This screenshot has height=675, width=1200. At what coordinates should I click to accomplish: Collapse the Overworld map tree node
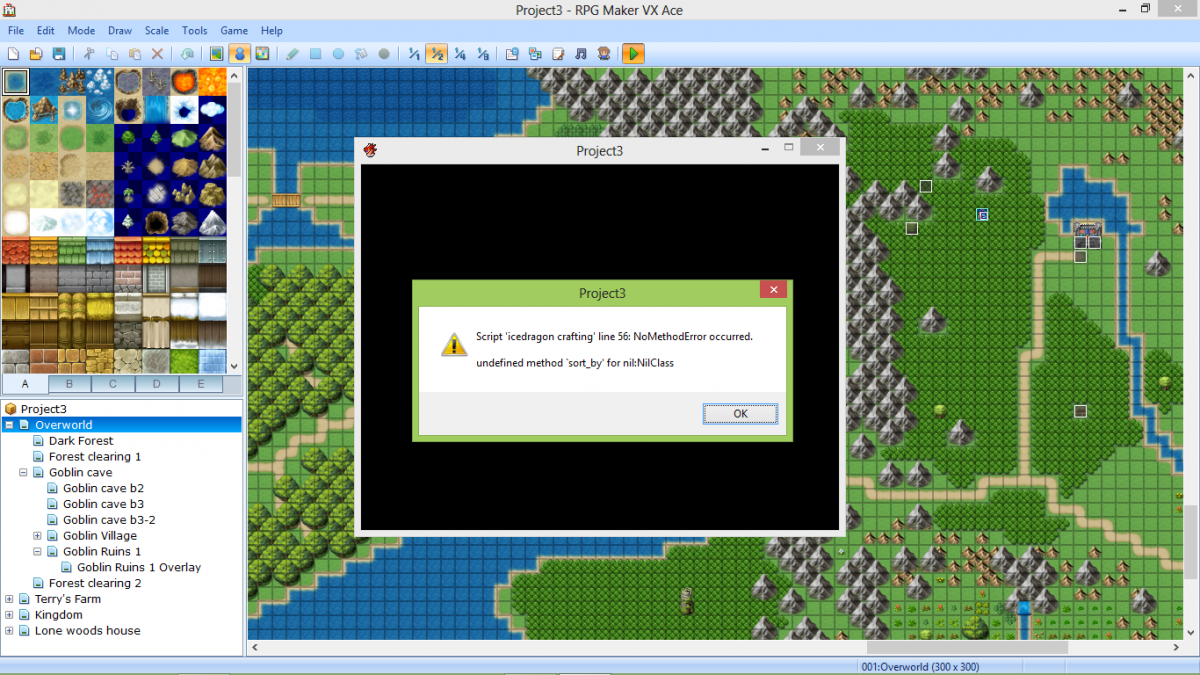pyautogui.click(x=9, y=425)
